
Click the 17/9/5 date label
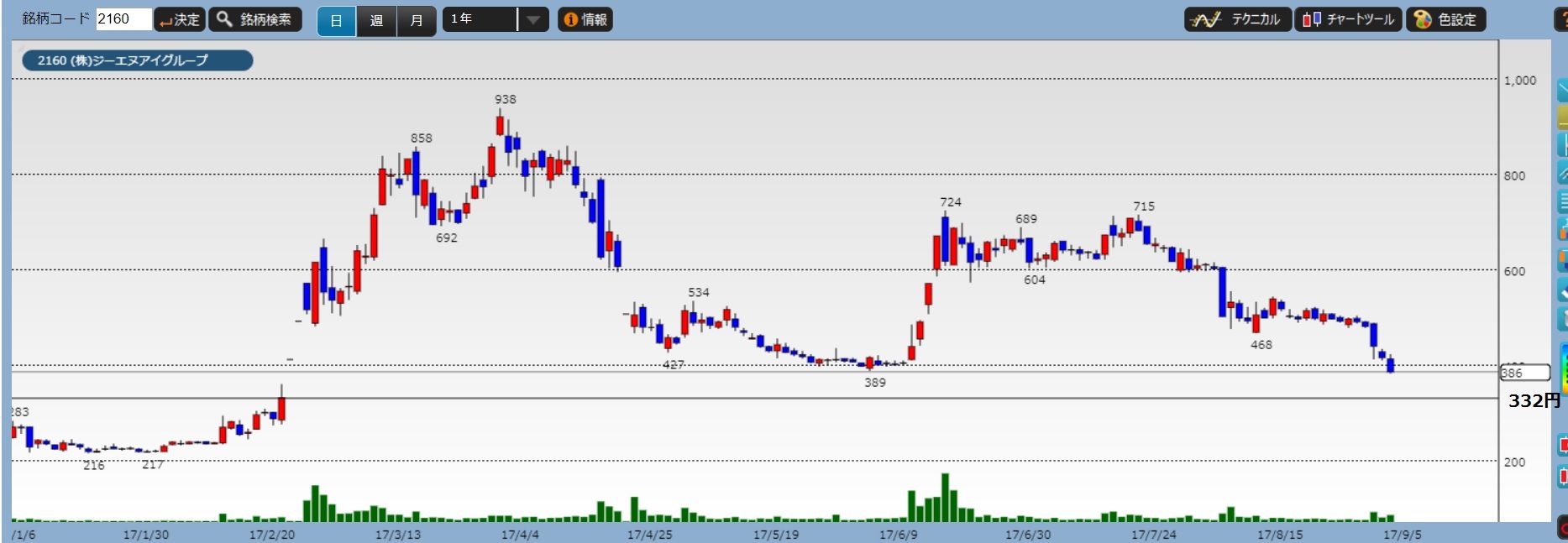1403,535
